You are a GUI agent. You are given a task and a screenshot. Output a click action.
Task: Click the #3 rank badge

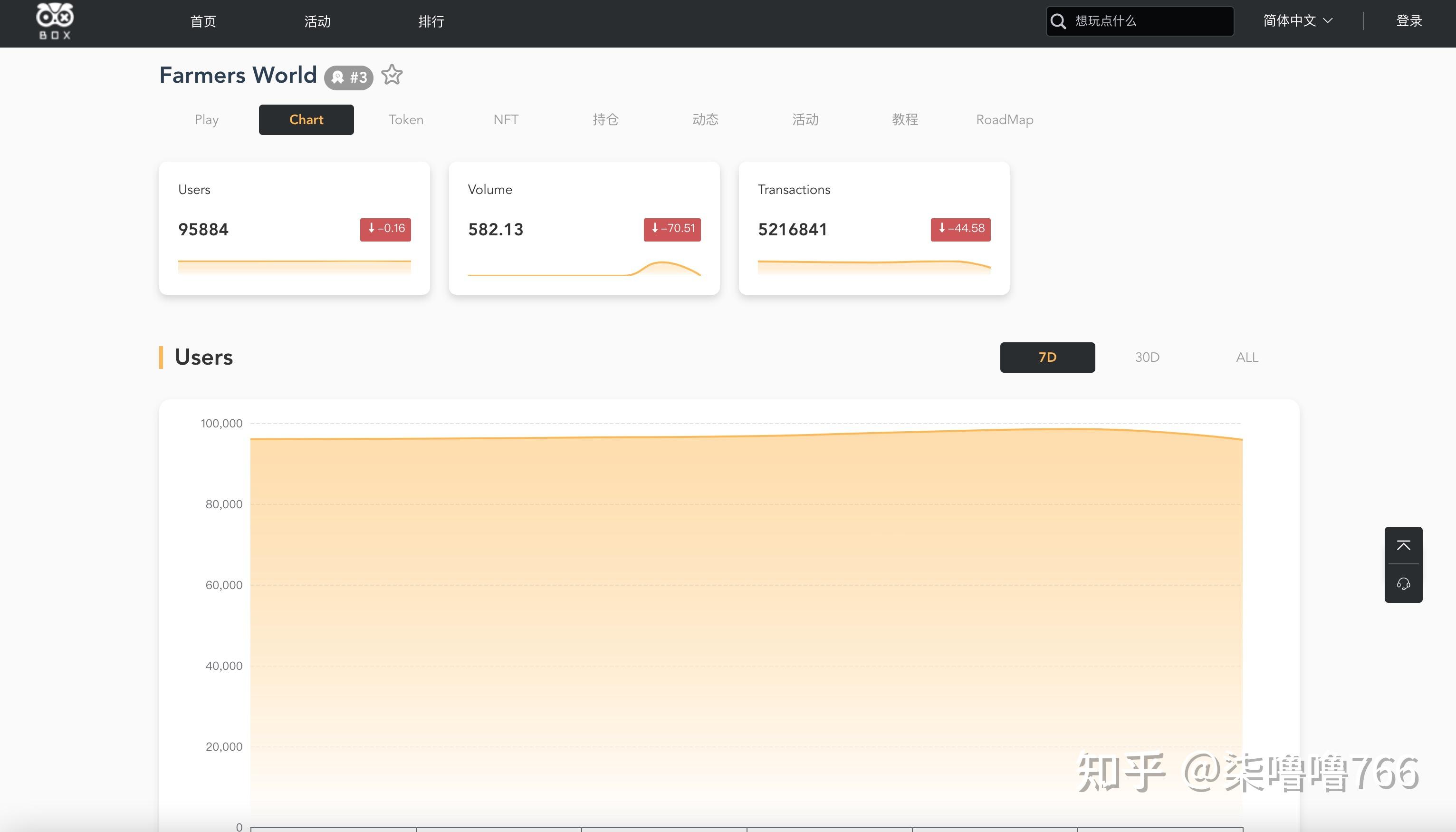(x=349, y=77)
